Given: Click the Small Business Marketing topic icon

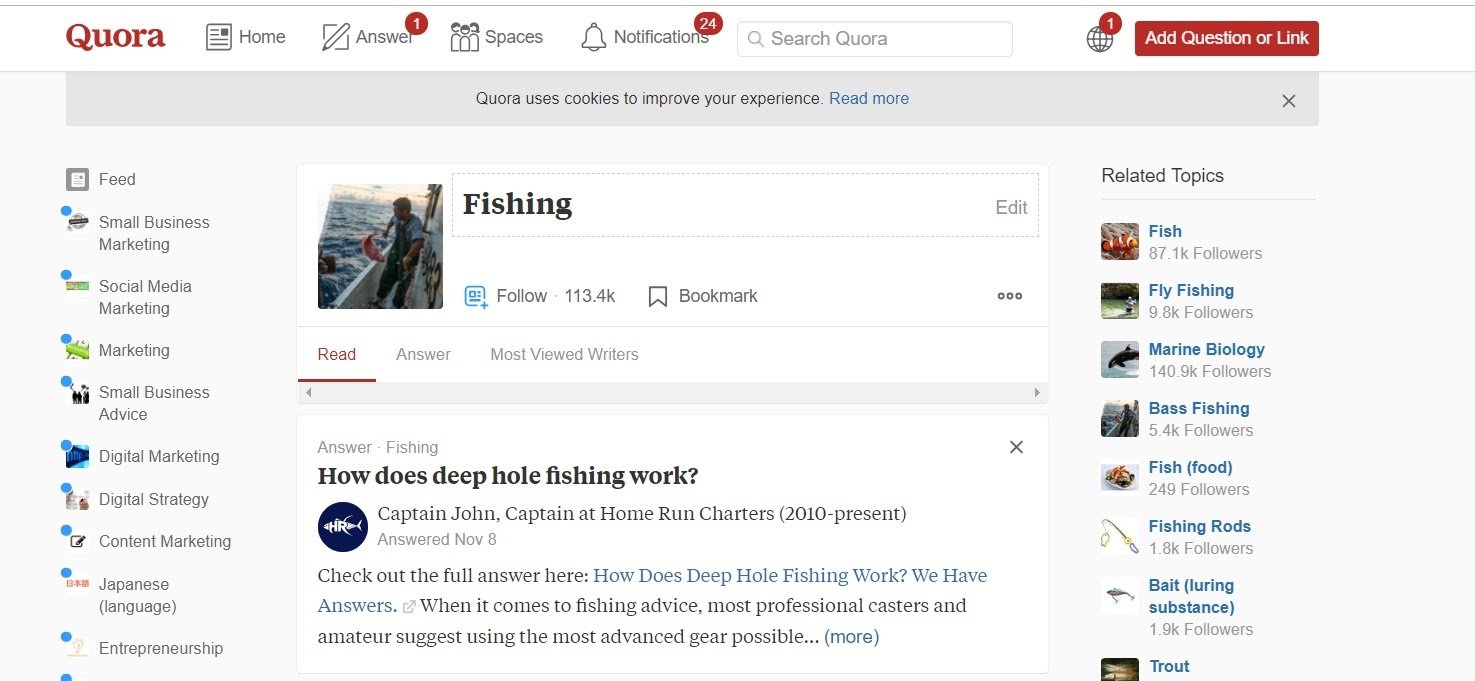Looking at the screenshot, I should pyautogui.click(x=78, y=222).
